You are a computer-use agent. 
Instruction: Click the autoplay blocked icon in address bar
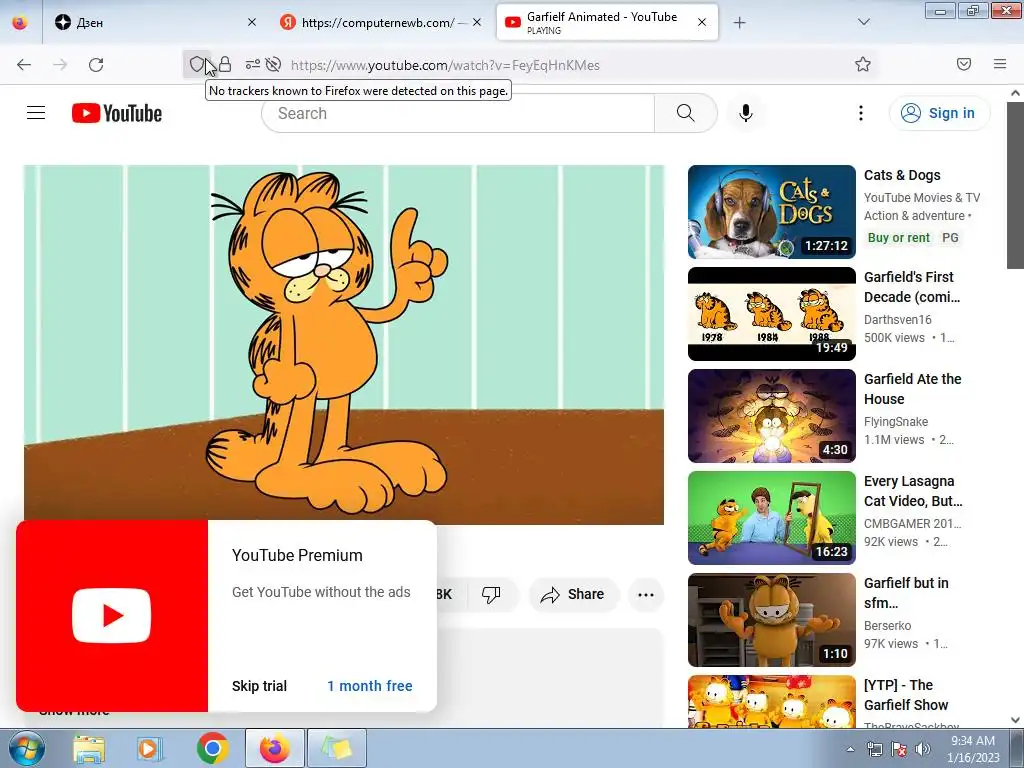pyautogui.click(x=274, y=64)
